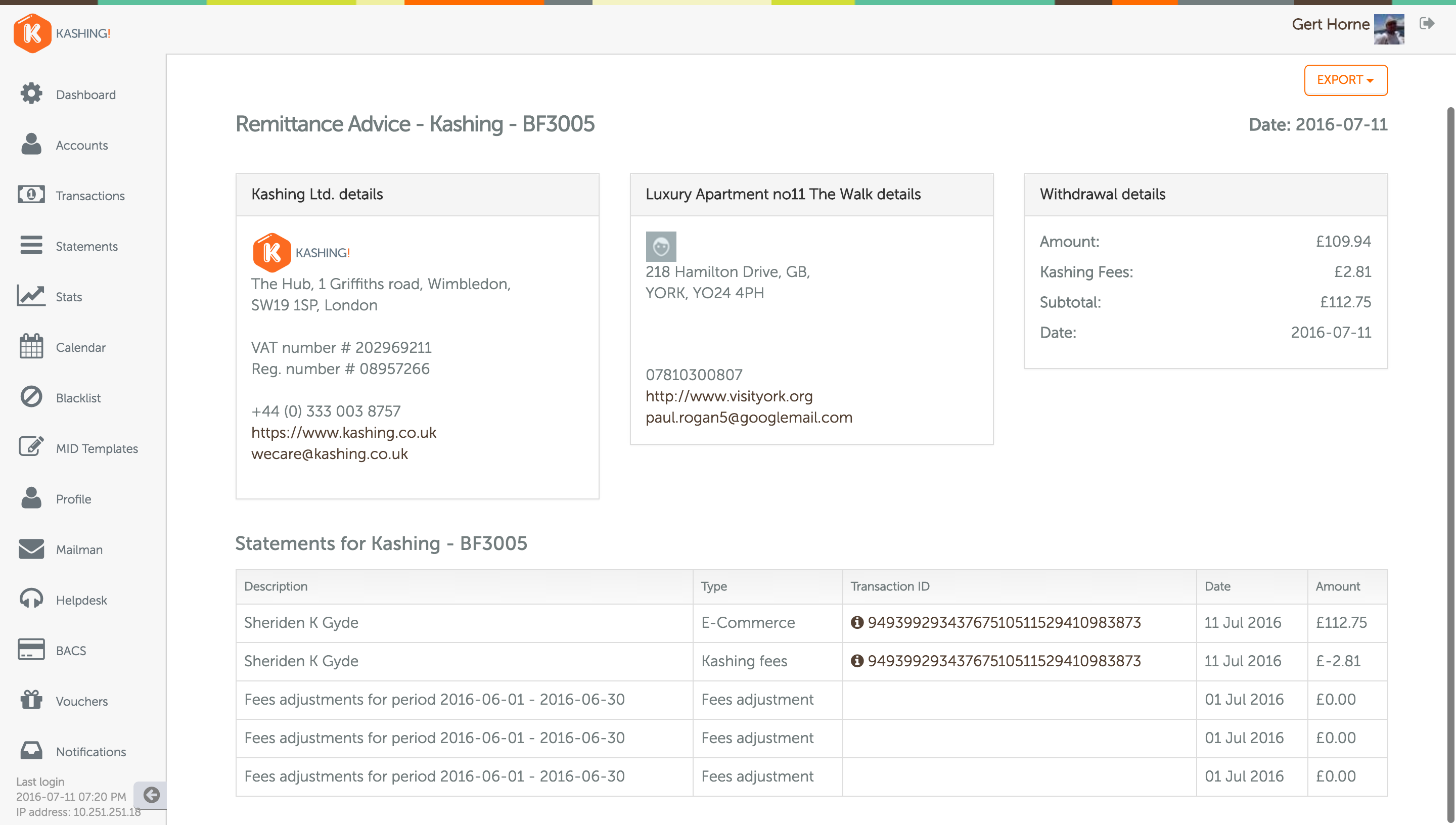This screenshot has width=1456, height=825.
Task: Click the Kashing logo in header
Action: (x=62, y=33)
